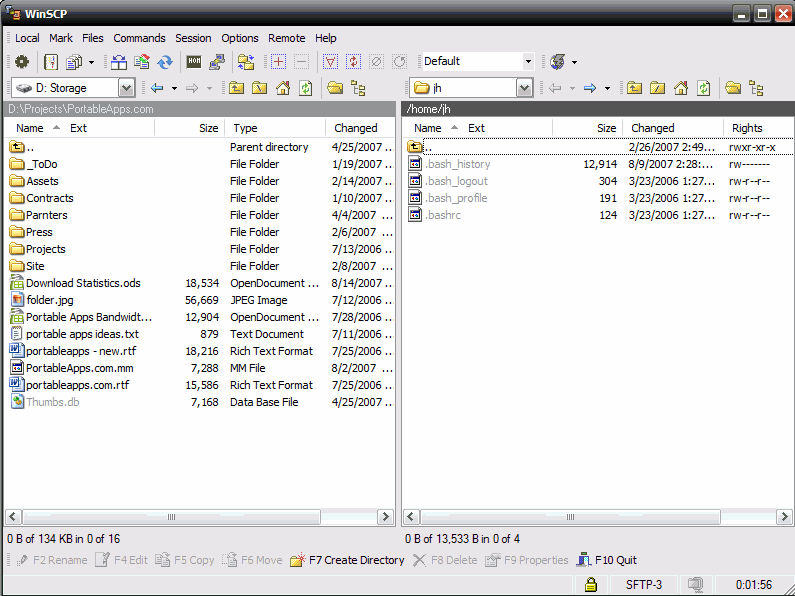Click the Synchronize toolbar icon
This screenshot has height=596, width=795.
click(165, 62)
